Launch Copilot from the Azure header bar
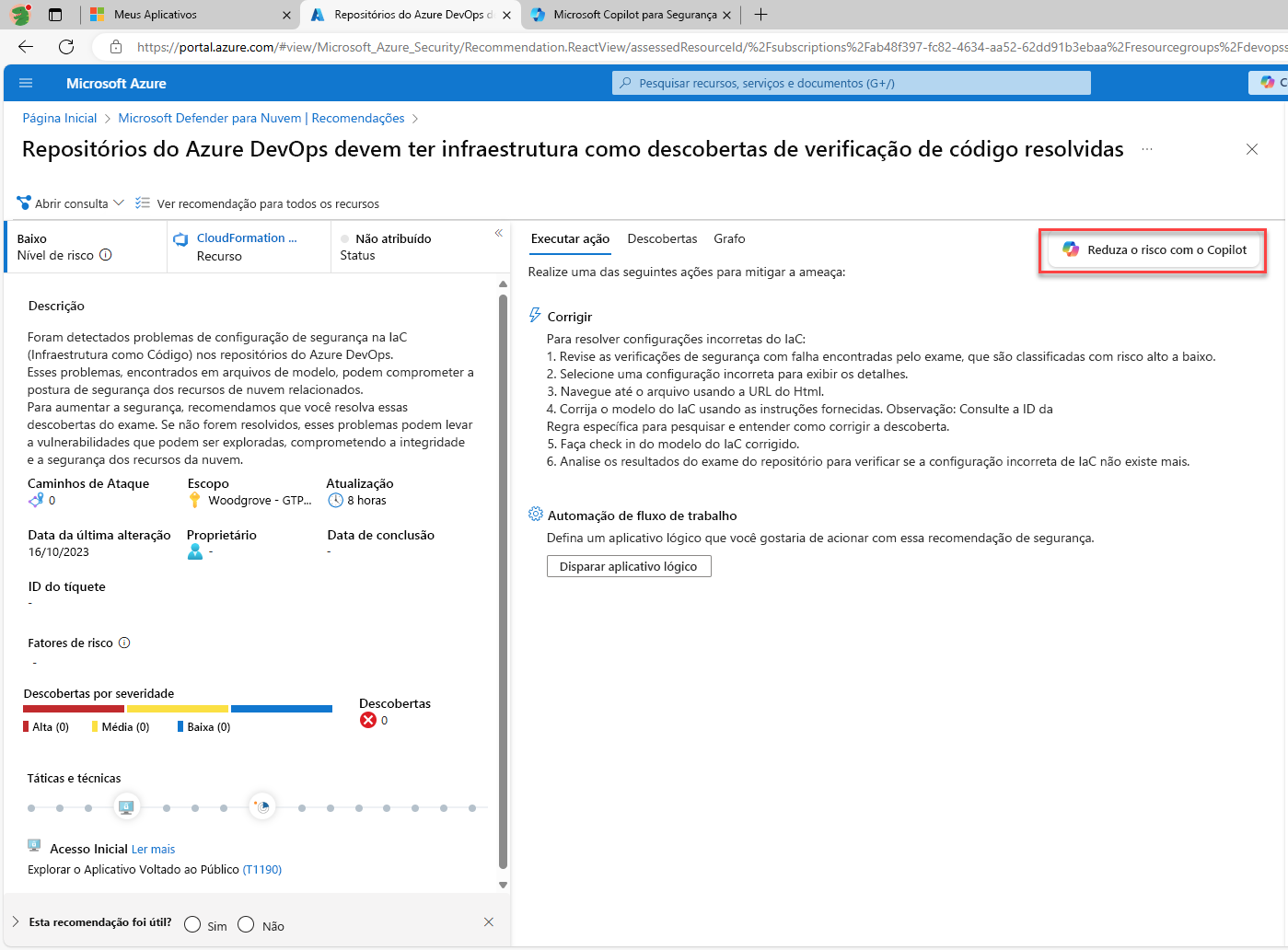 pos(1269,83)
